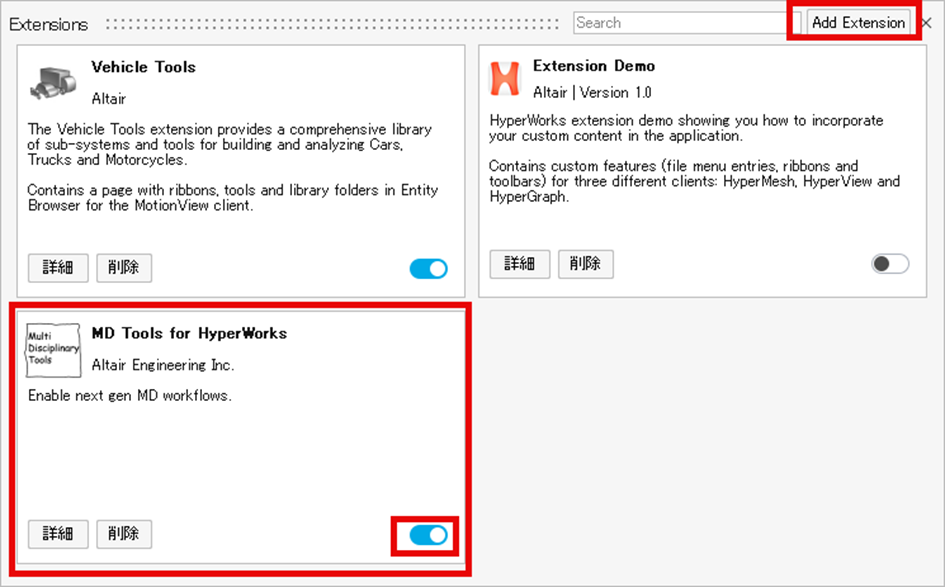Click the Add Extension button

tap(858, 23)
